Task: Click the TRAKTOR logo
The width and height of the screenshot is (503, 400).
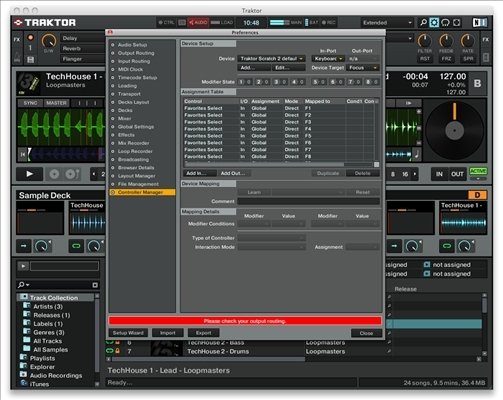Action: (45, 23)
